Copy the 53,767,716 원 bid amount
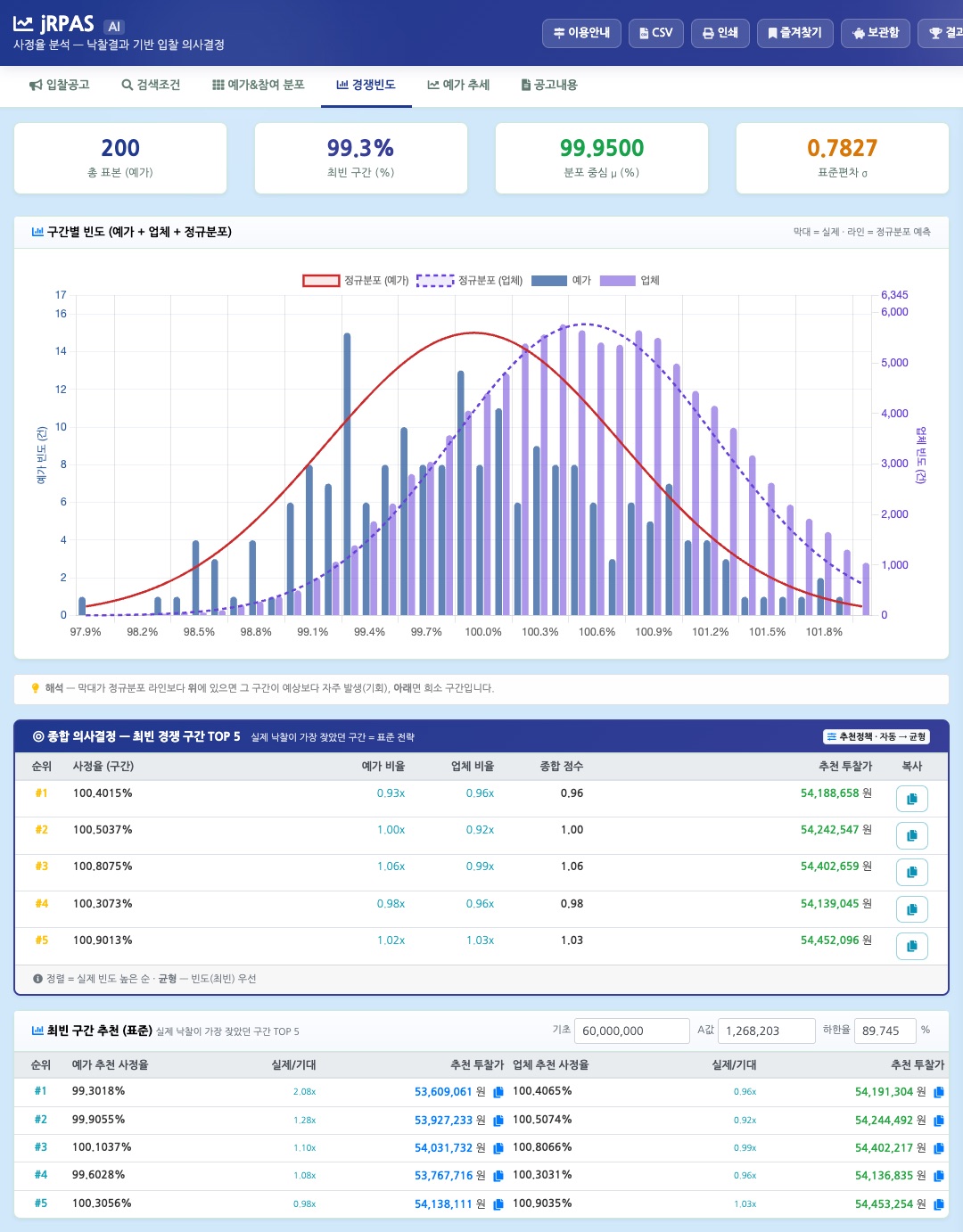963x1232 pixels. pyautogui.click(x=498, y=1176)
